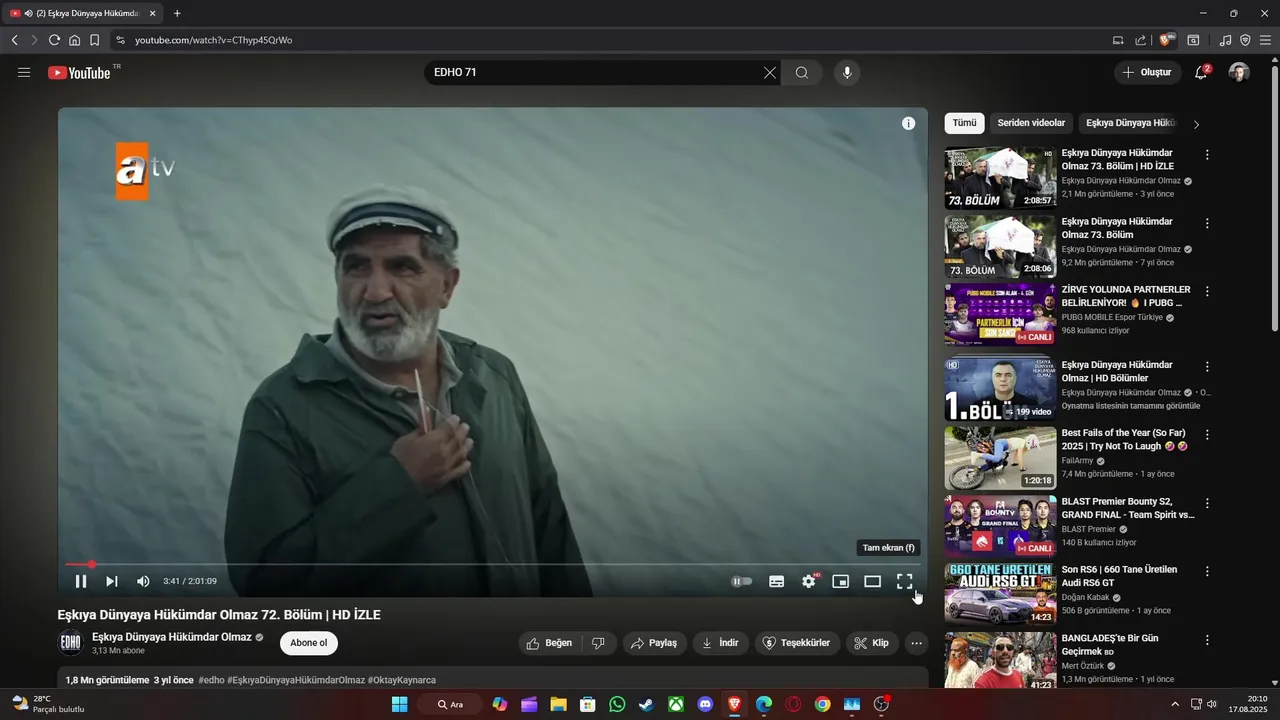The height and width of the screenshot is (720, 1280).
Task: Open the player settings gear
Action: pyautogui.click(x=808, y=581)
